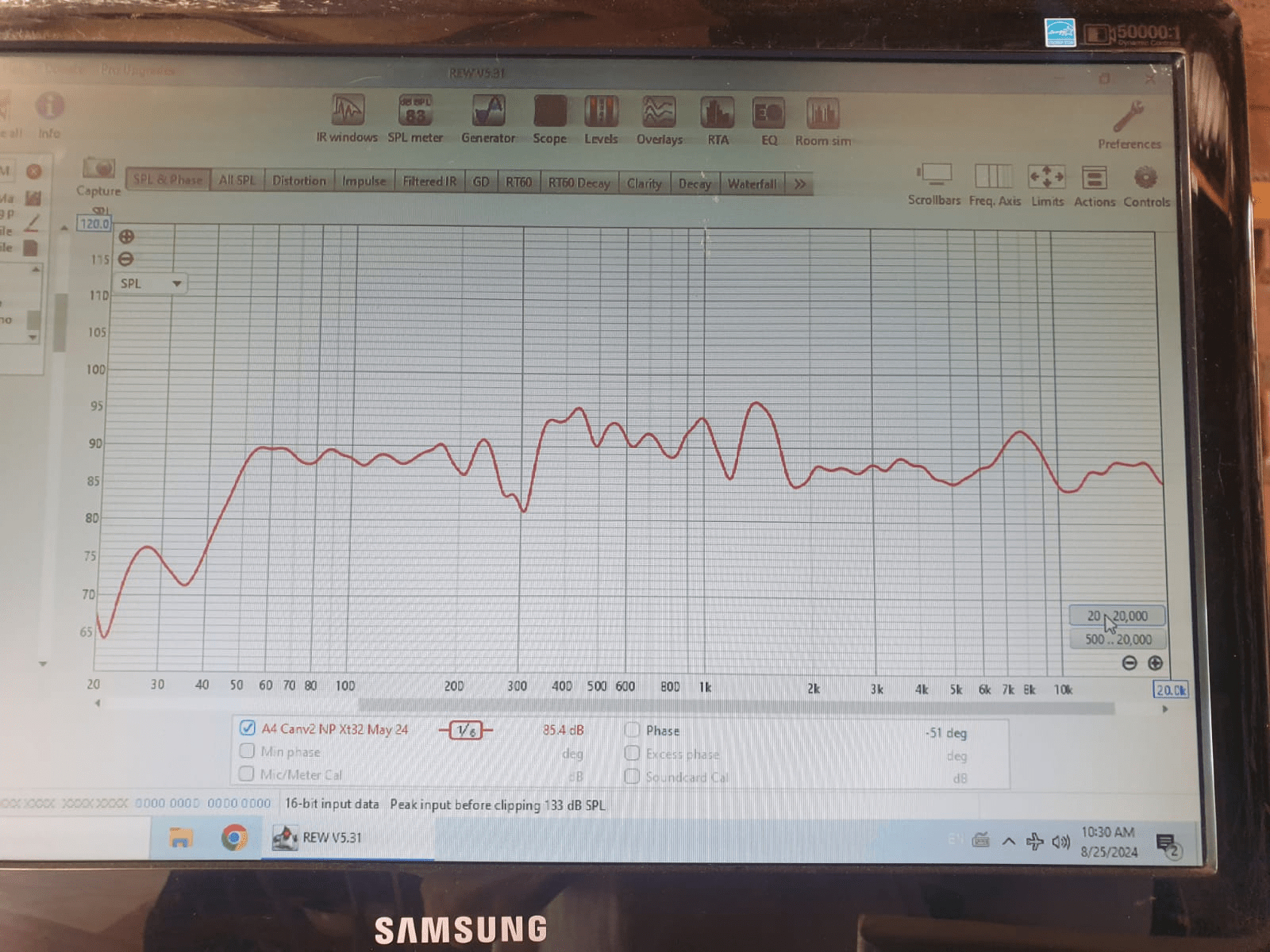Open graph Limits settings
The width and height of the screenshot is (1270, 952).
pyautogui.click(x=1047, y=186)
